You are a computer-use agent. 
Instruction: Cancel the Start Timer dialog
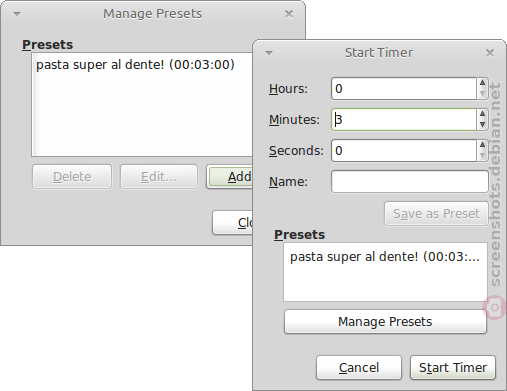pyautogui.click(x=359, y=367)
